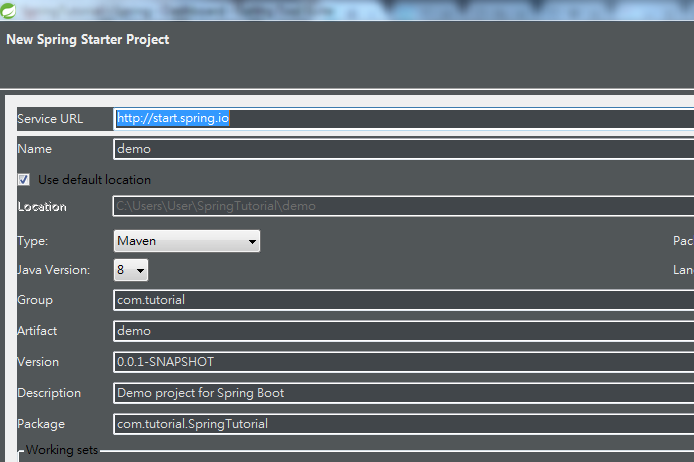Click the Package field com.tutorial.SpringTutorial
694x462 pixels.
404,424
